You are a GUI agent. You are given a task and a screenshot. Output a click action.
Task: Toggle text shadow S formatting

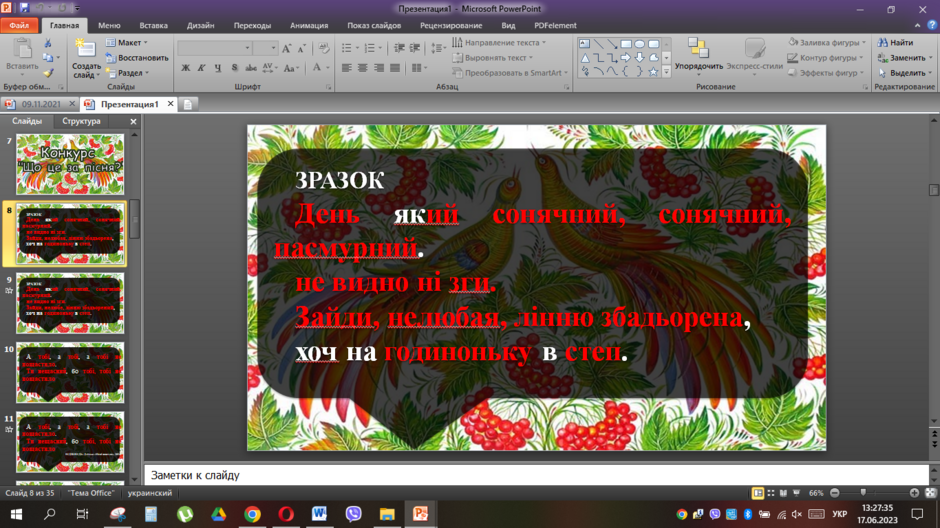coord(234,68)
